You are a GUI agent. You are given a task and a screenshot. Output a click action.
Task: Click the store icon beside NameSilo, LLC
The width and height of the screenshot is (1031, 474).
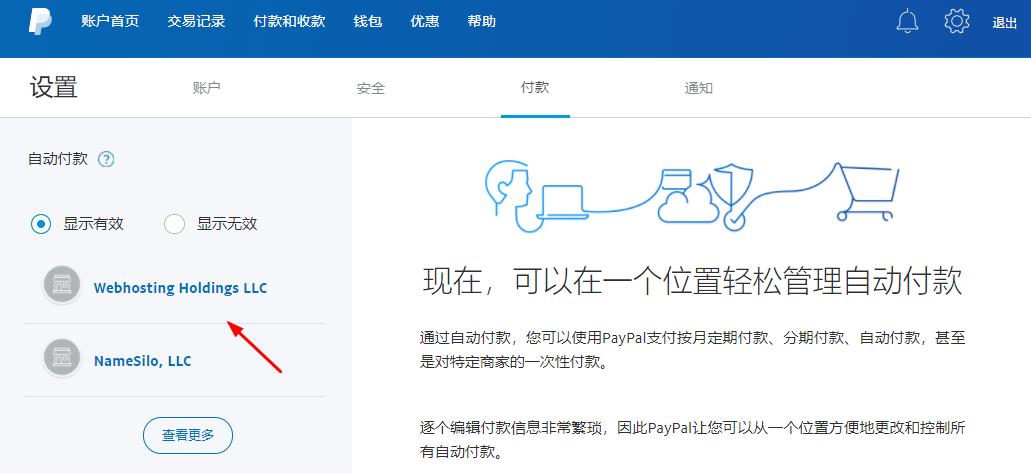click(61, 358)
